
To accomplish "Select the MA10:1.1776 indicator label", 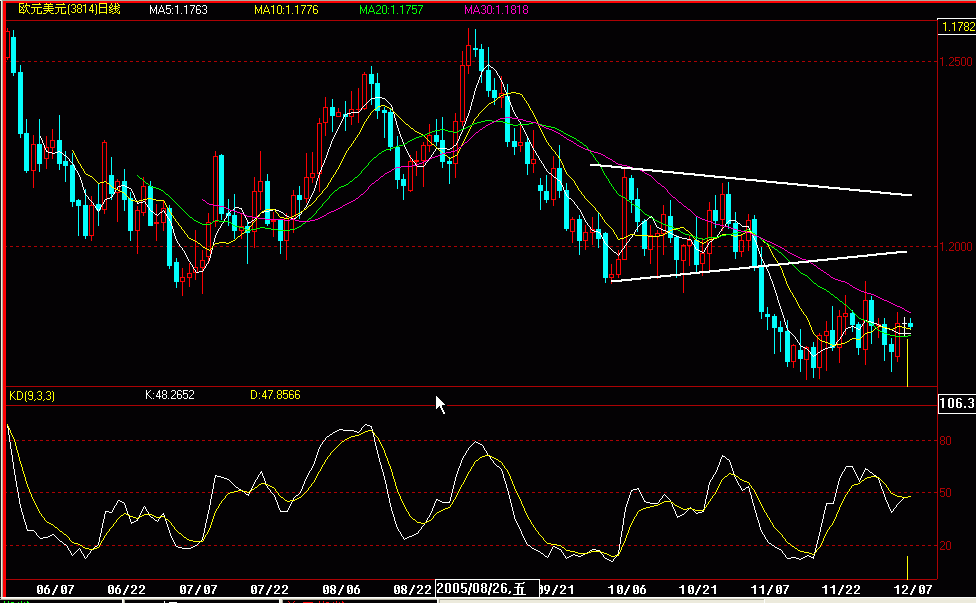I will point(286,10).
